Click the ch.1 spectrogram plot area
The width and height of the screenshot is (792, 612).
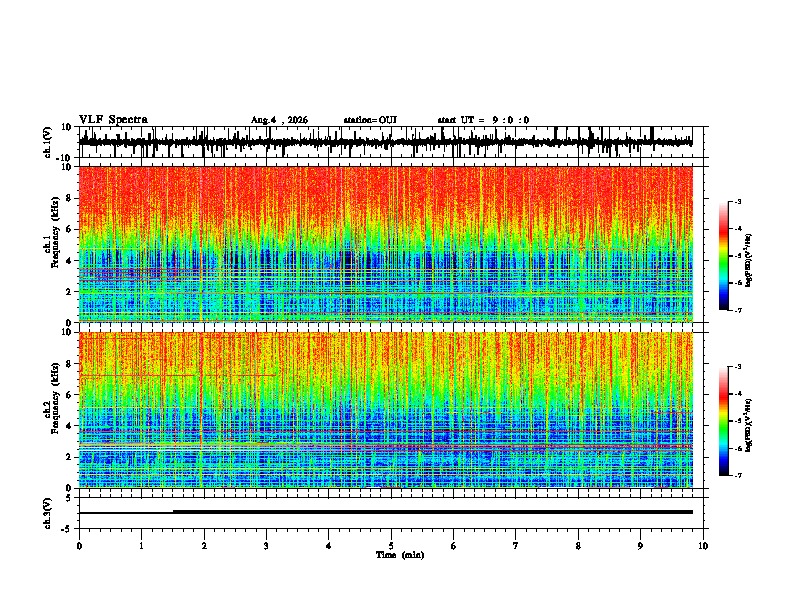pyautogui.click(x=385, y=244)
